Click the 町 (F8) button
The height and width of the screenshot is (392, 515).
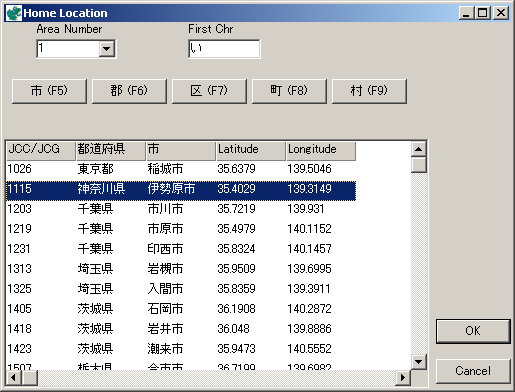coord(289,91)
